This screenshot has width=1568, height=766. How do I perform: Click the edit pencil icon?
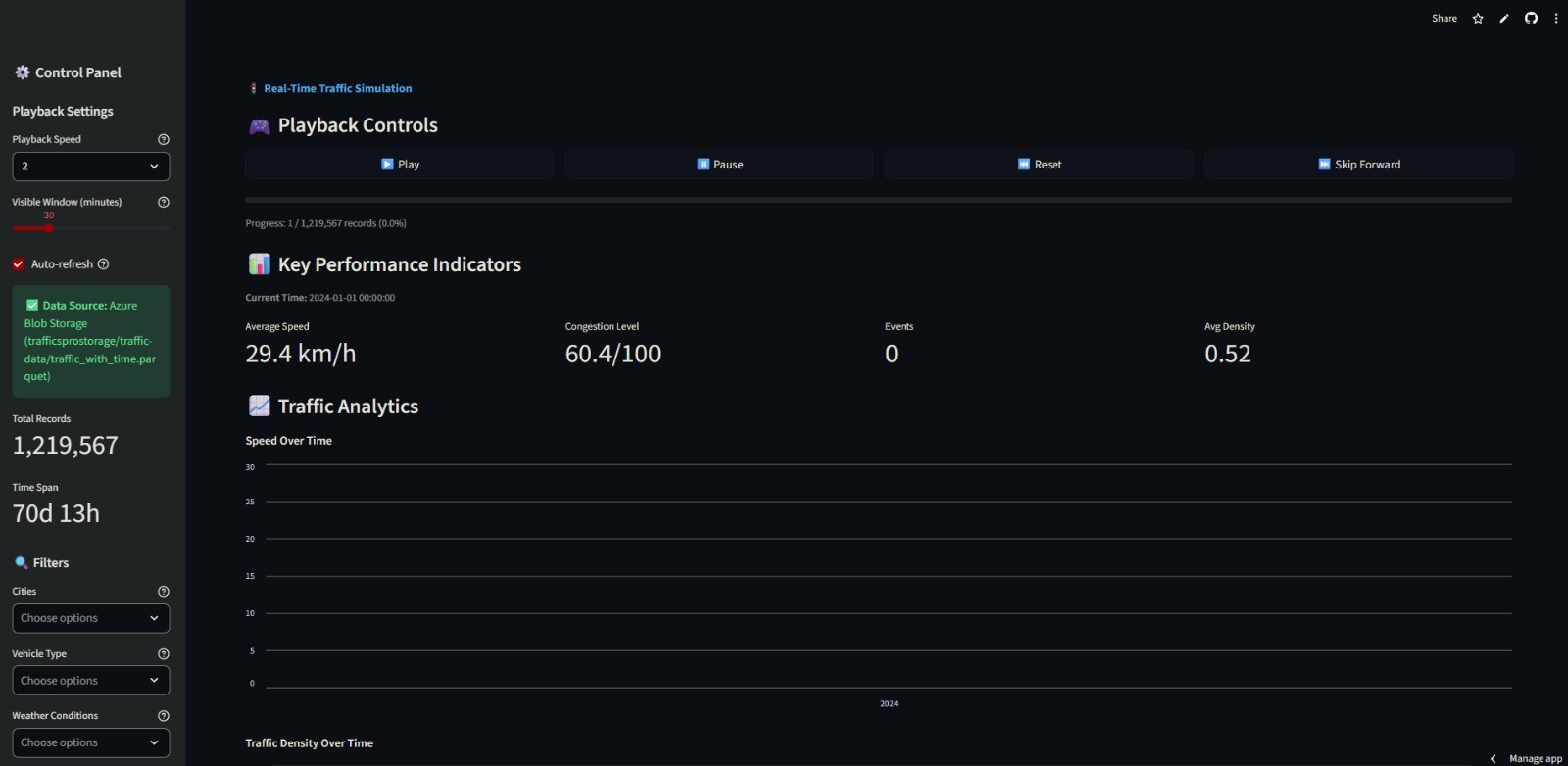(x=1504, y=19)
